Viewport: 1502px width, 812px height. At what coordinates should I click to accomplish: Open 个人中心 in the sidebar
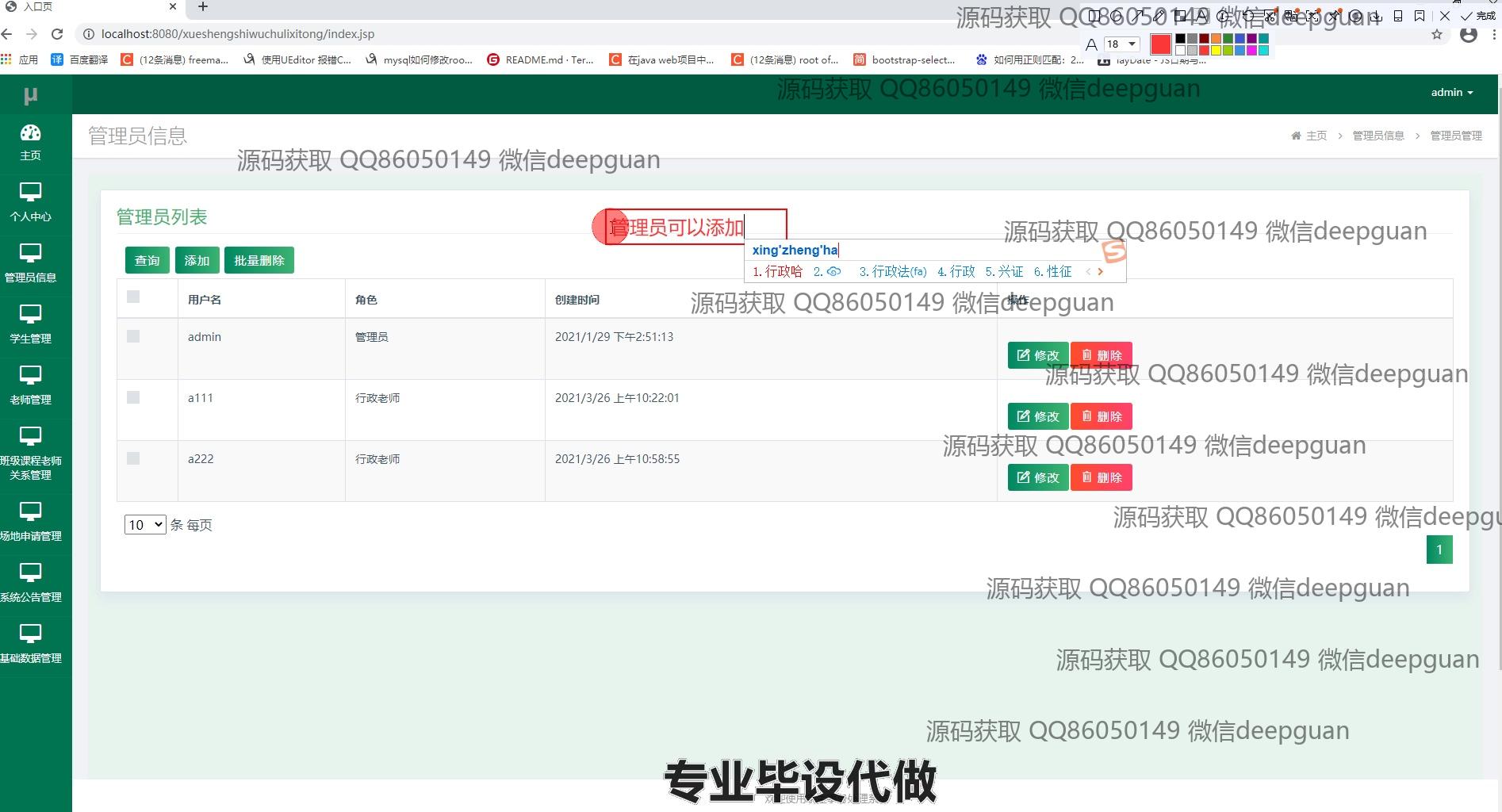pos(30,202)
